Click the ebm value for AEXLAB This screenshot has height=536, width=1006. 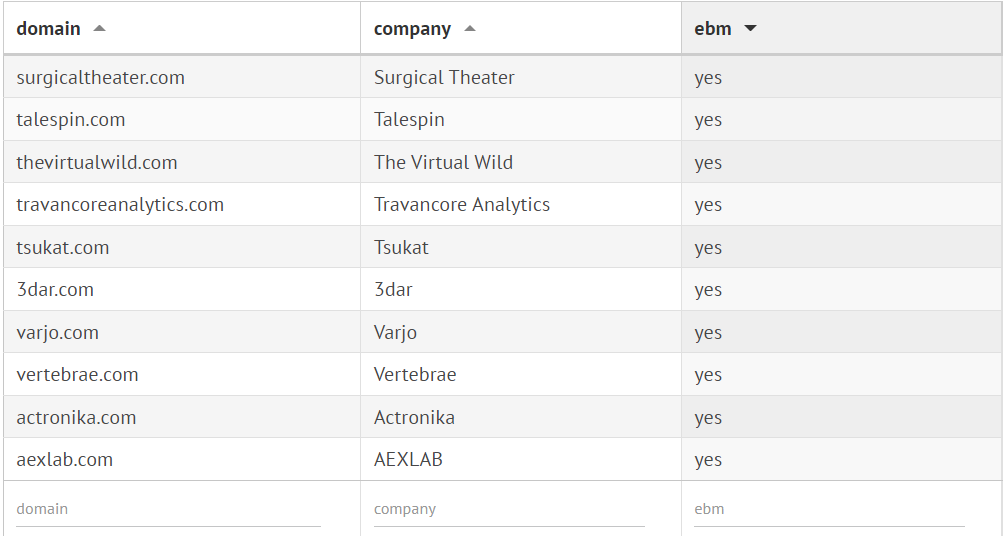708,460
